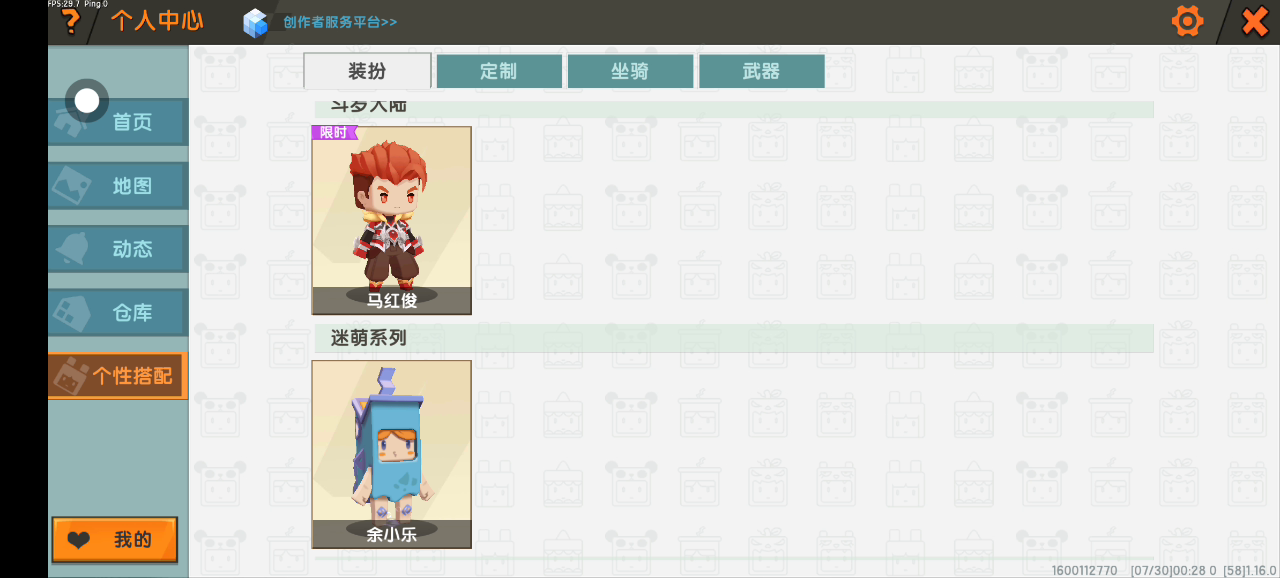Close the personal center with the X
The image size is (1280, 578).
click(1254, 21)
